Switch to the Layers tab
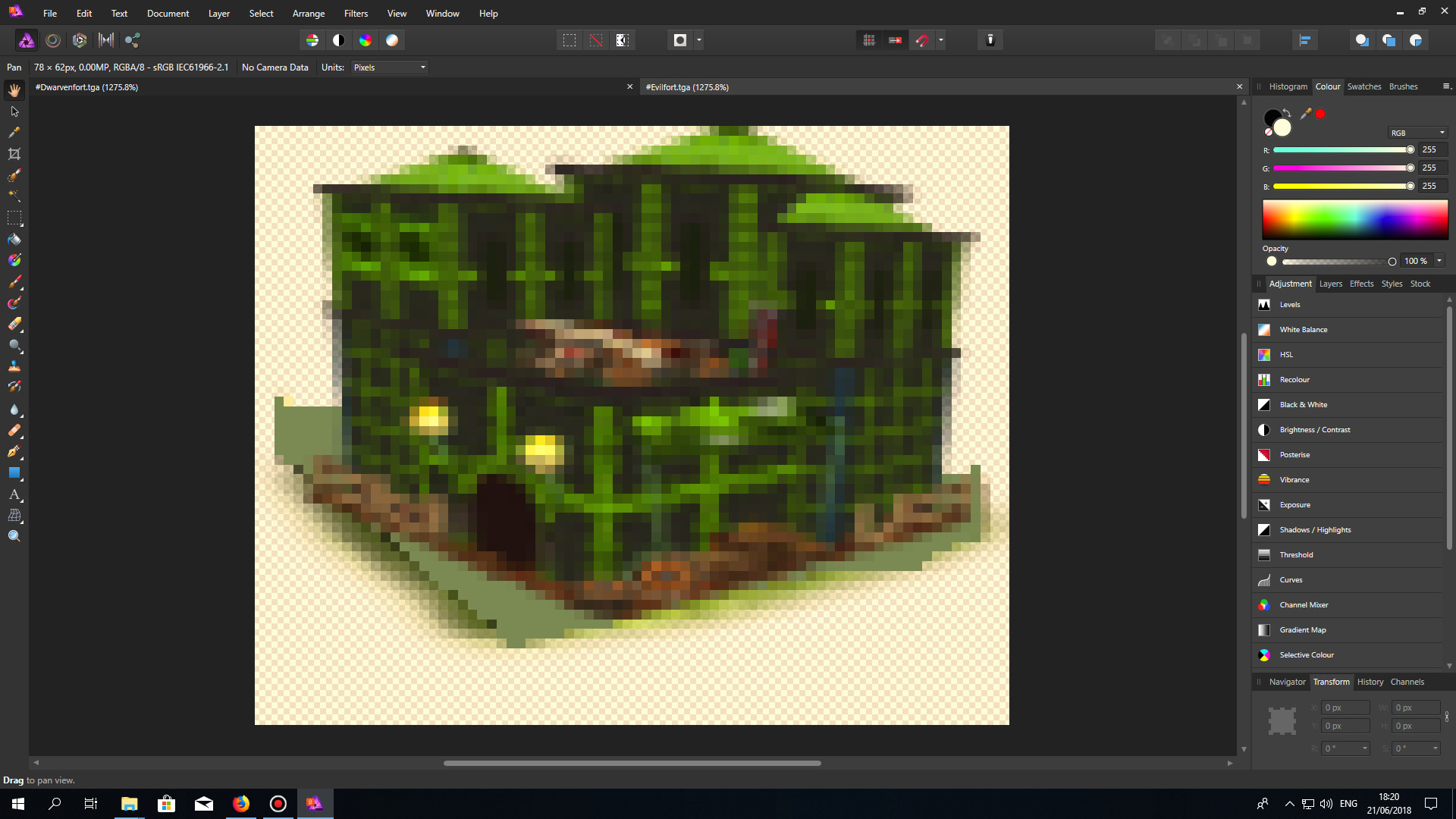 [1330, 284]
